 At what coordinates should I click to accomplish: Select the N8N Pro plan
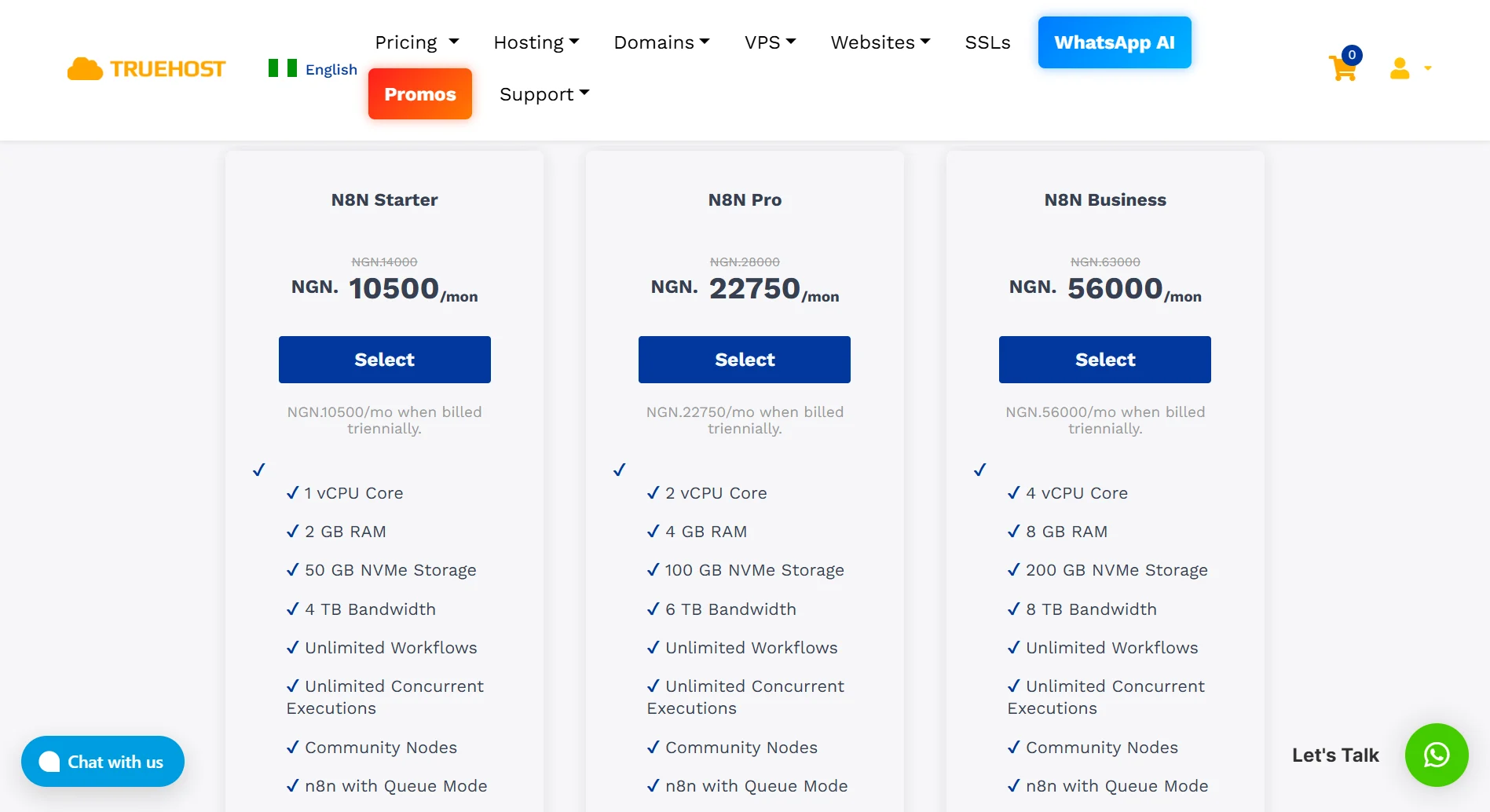745,360
